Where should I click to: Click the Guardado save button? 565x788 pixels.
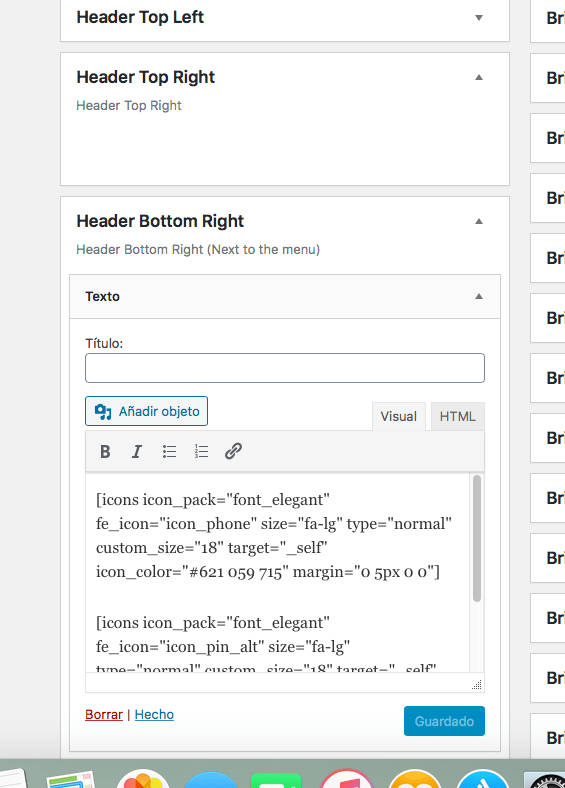click(x=444, y=721)
